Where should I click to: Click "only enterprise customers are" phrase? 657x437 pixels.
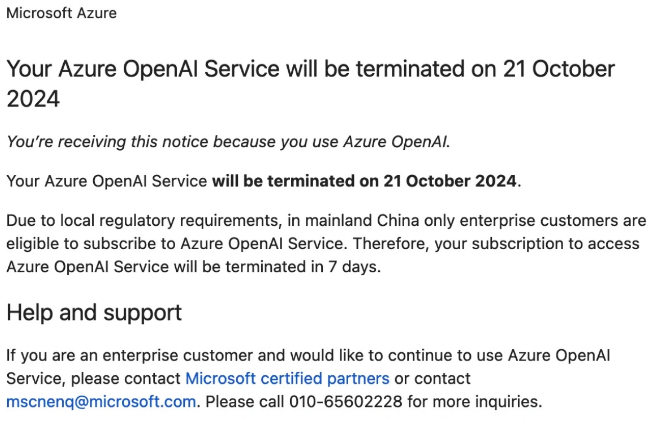point(540,220)
